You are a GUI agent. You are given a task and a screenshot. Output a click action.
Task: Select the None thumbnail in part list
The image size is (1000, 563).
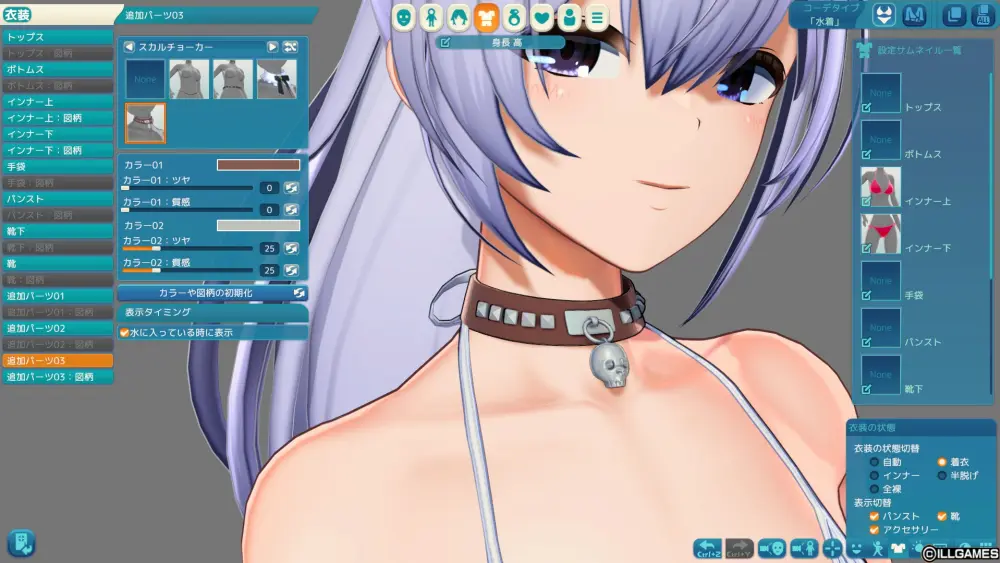pos(145,79)
